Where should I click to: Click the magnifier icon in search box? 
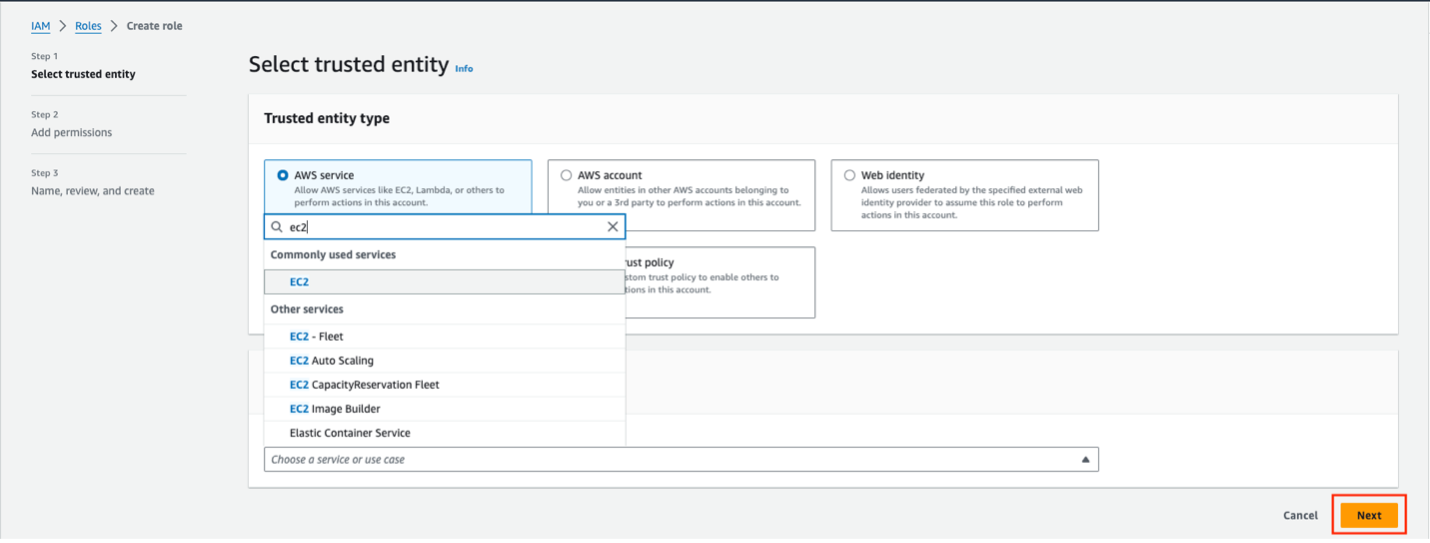pos(277,227)
